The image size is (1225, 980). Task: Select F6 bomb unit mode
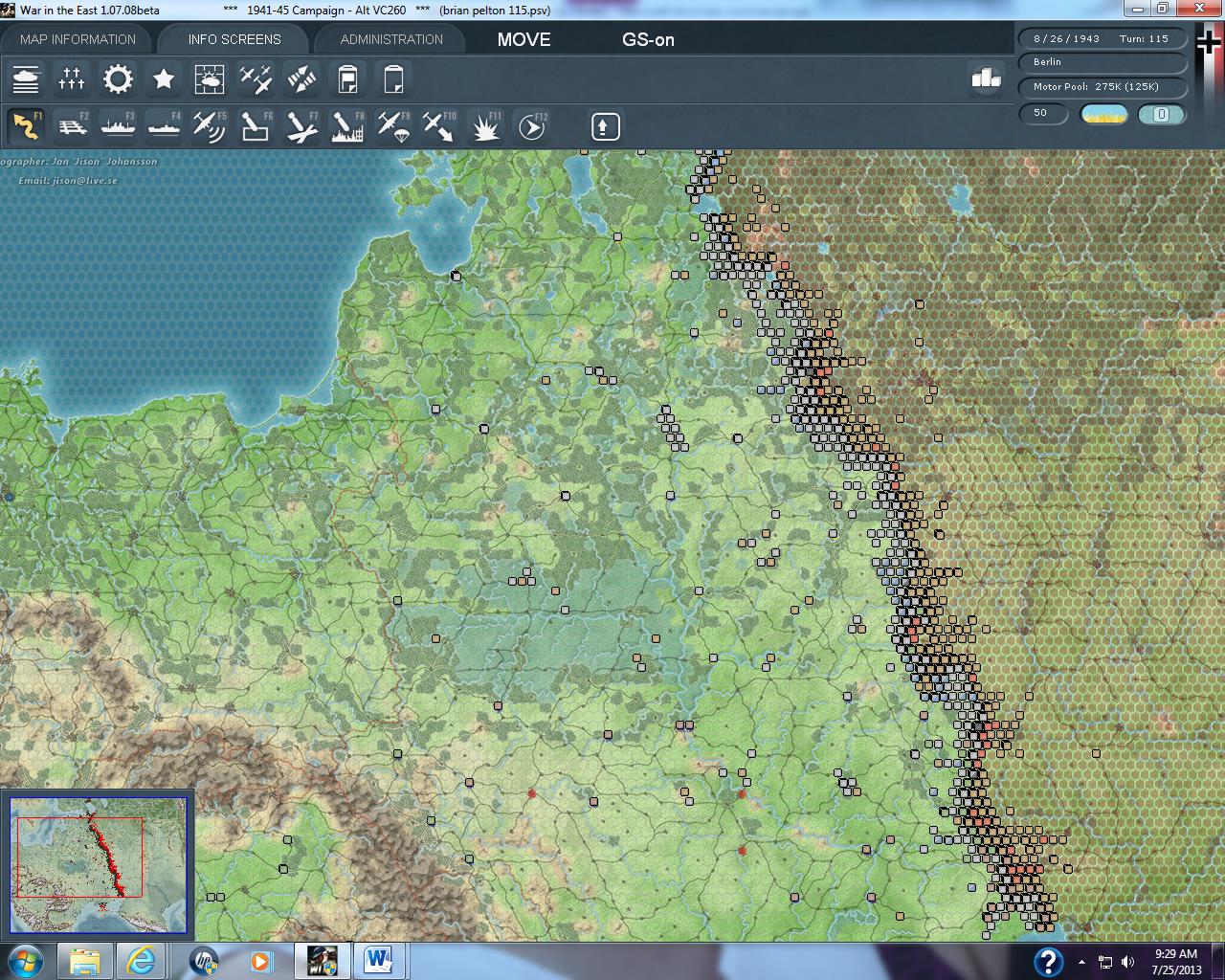point(256,126)
